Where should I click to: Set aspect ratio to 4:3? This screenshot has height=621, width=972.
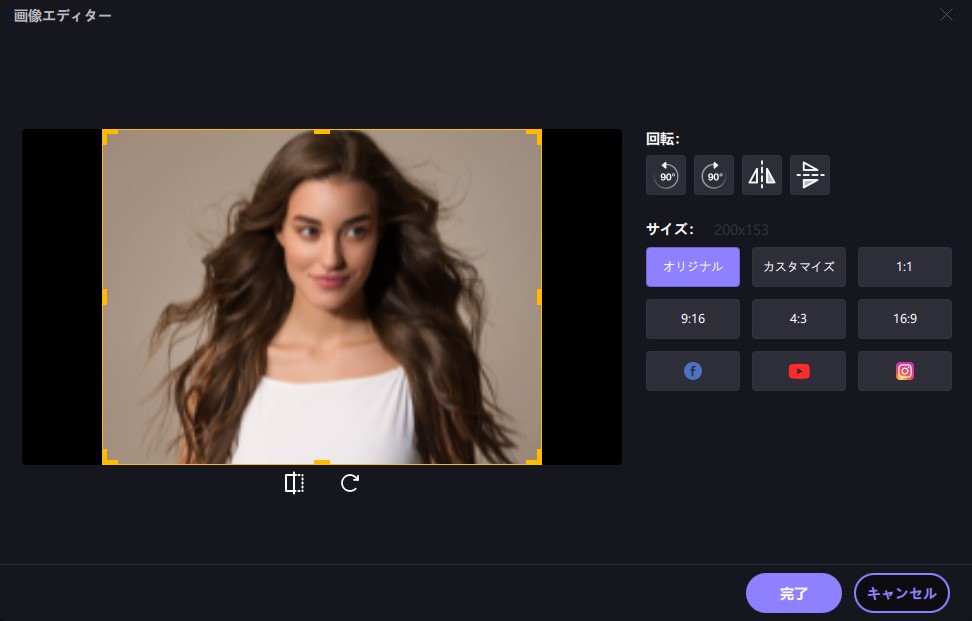pyautogui.click(x=799, y=319)
